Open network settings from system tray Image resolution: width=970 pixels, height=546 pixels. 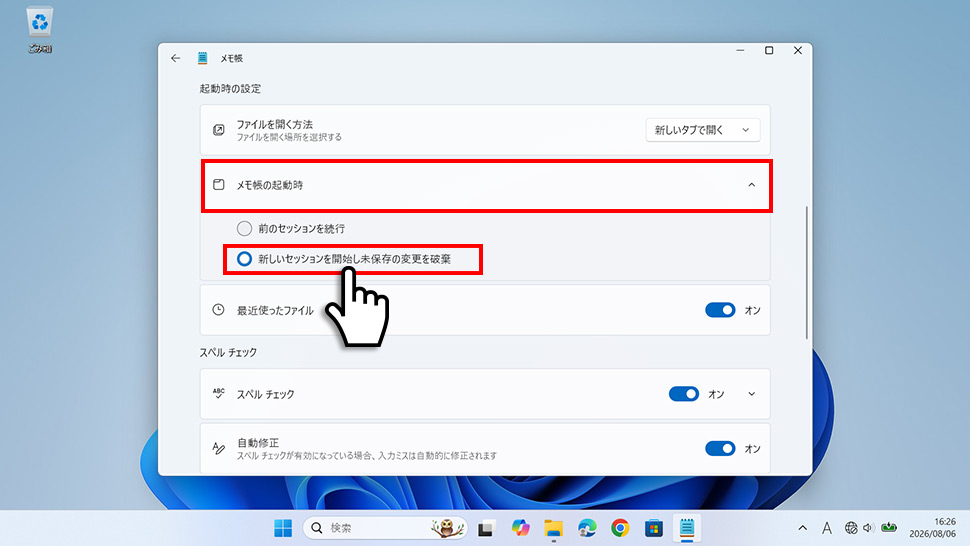pyautogui.click(x=851, y=528)
